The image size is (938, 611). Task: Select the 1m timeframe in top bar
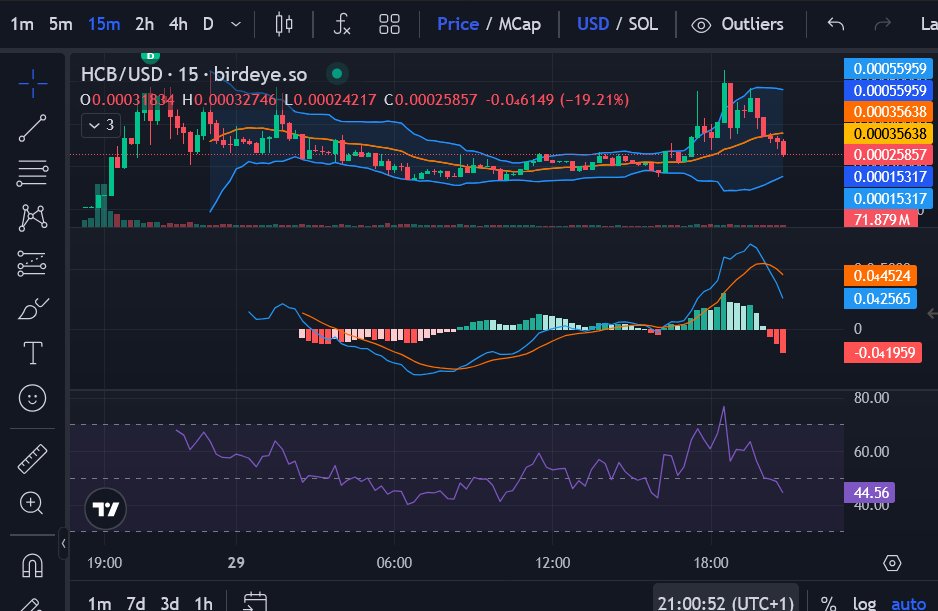22,24
